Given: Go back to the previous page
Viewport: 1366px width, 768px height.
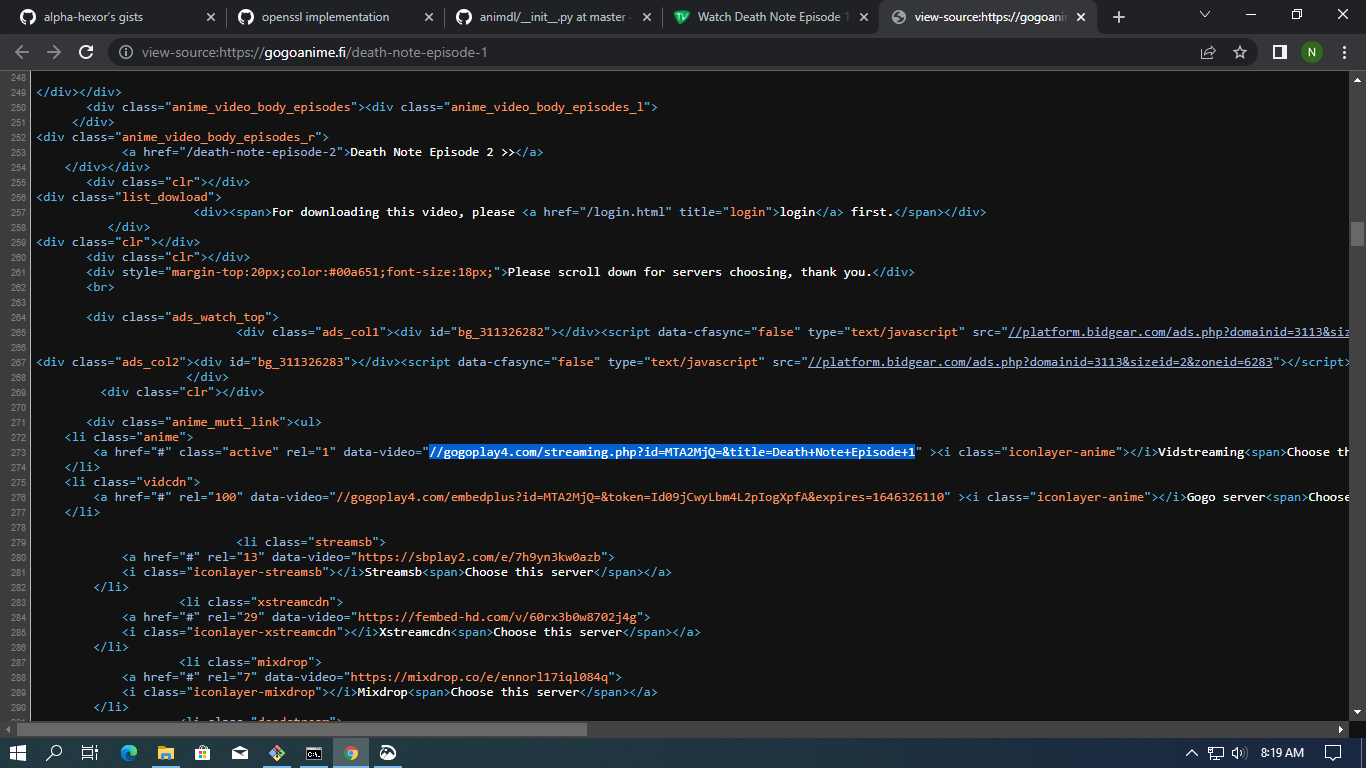Looking at the screenshot, I should click(21, 53).
